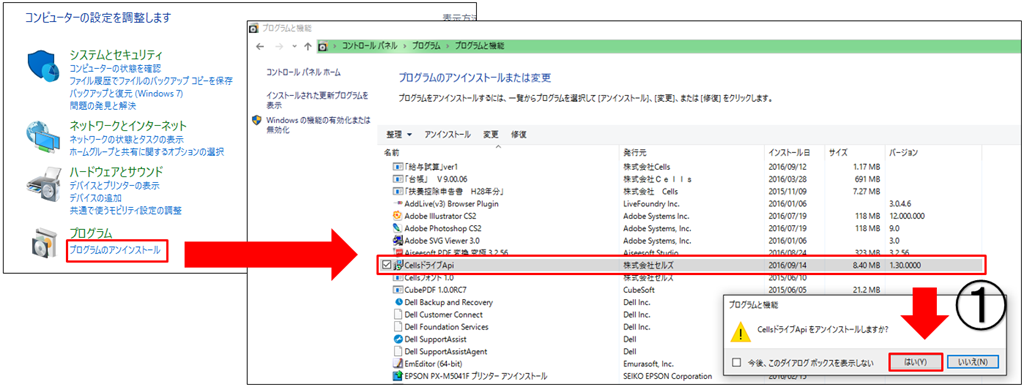Select the Dell SupportAssist icon

(397, 339)
